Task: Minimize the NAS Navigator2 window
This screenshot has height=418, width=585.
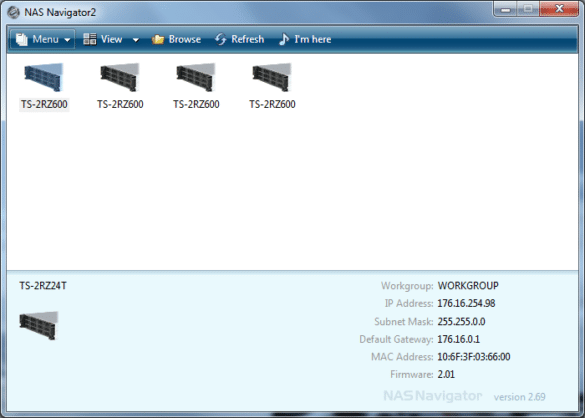Action: (x=506, y=9)
